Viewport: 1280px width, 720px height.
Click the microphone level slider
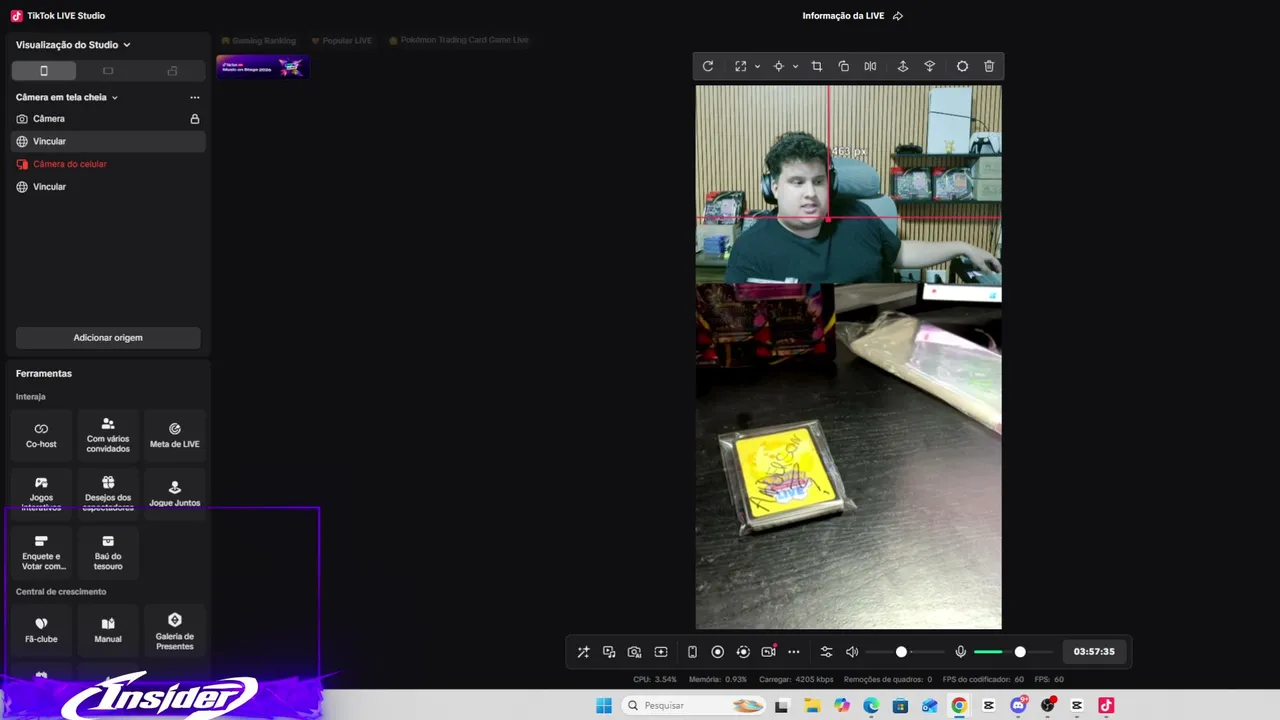[x=1012, y=652]
